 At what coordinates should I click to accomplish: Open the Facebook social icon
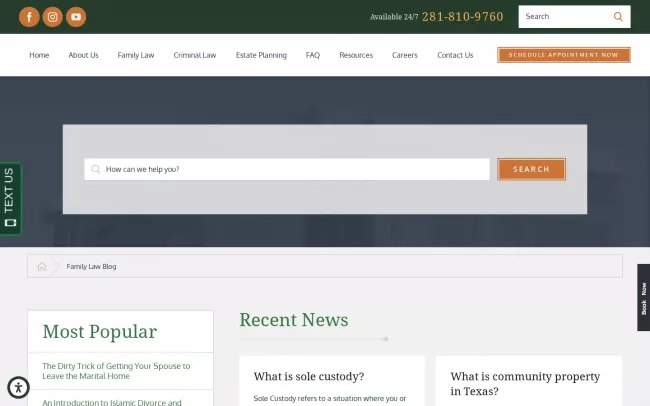click(x=29, y=17)
